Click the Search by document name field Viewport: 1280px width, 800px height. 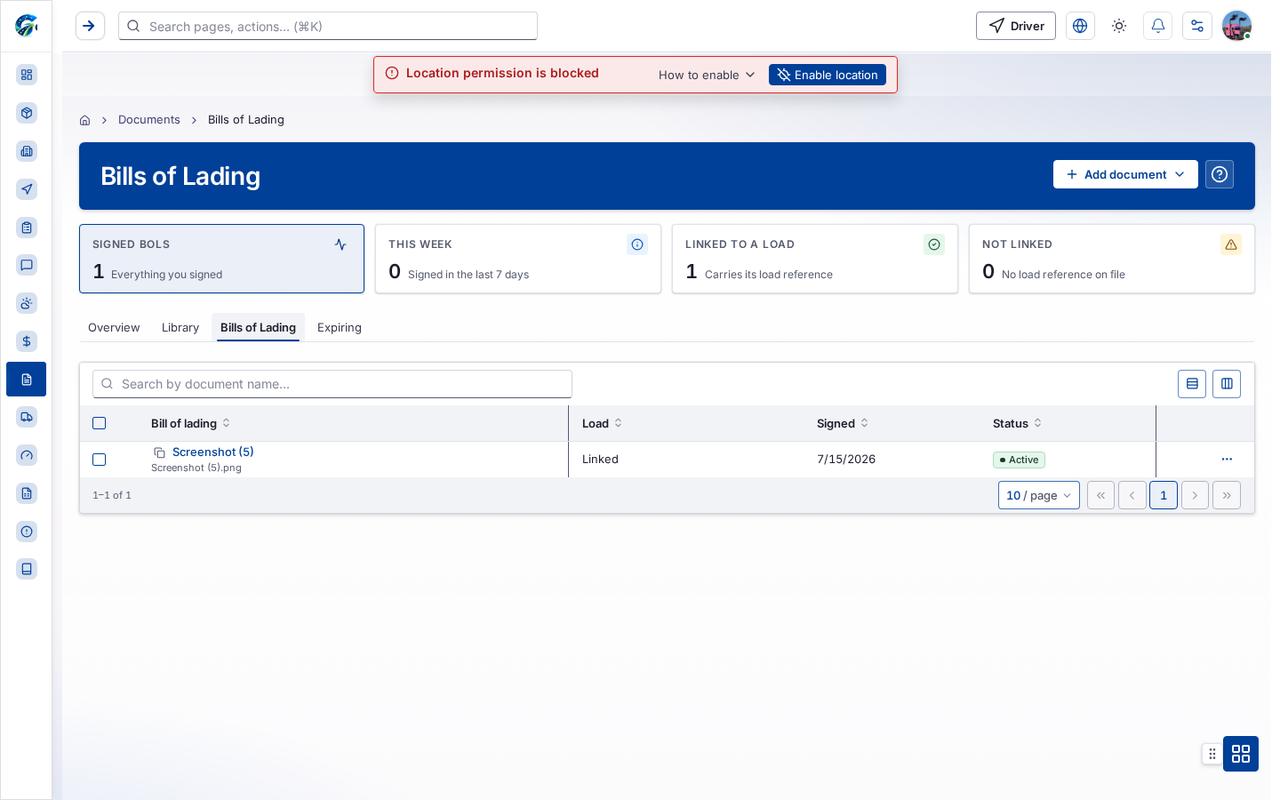coord(332,384)
